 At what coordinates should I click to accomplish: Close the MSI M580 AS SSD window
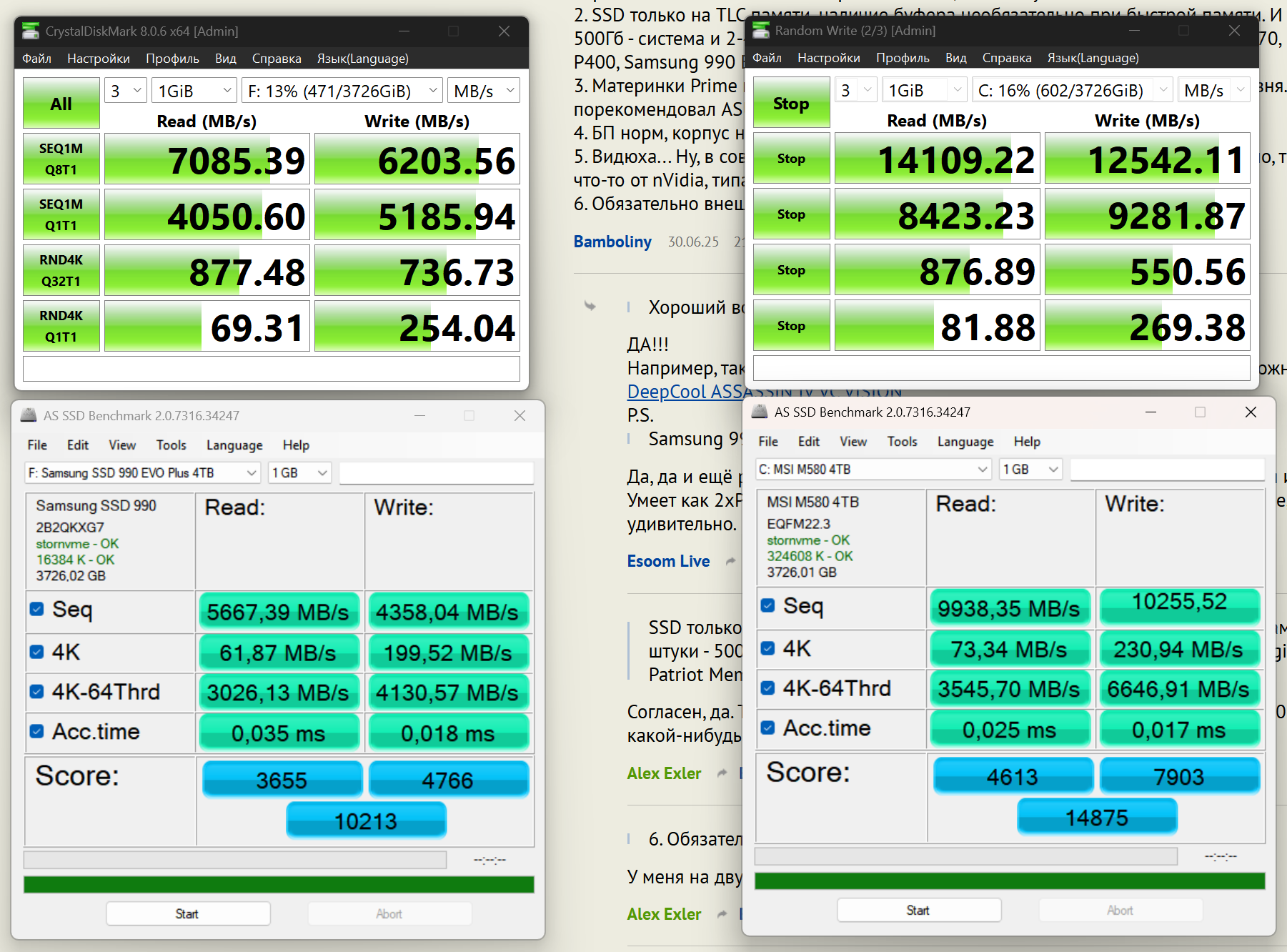point(1250,412)
